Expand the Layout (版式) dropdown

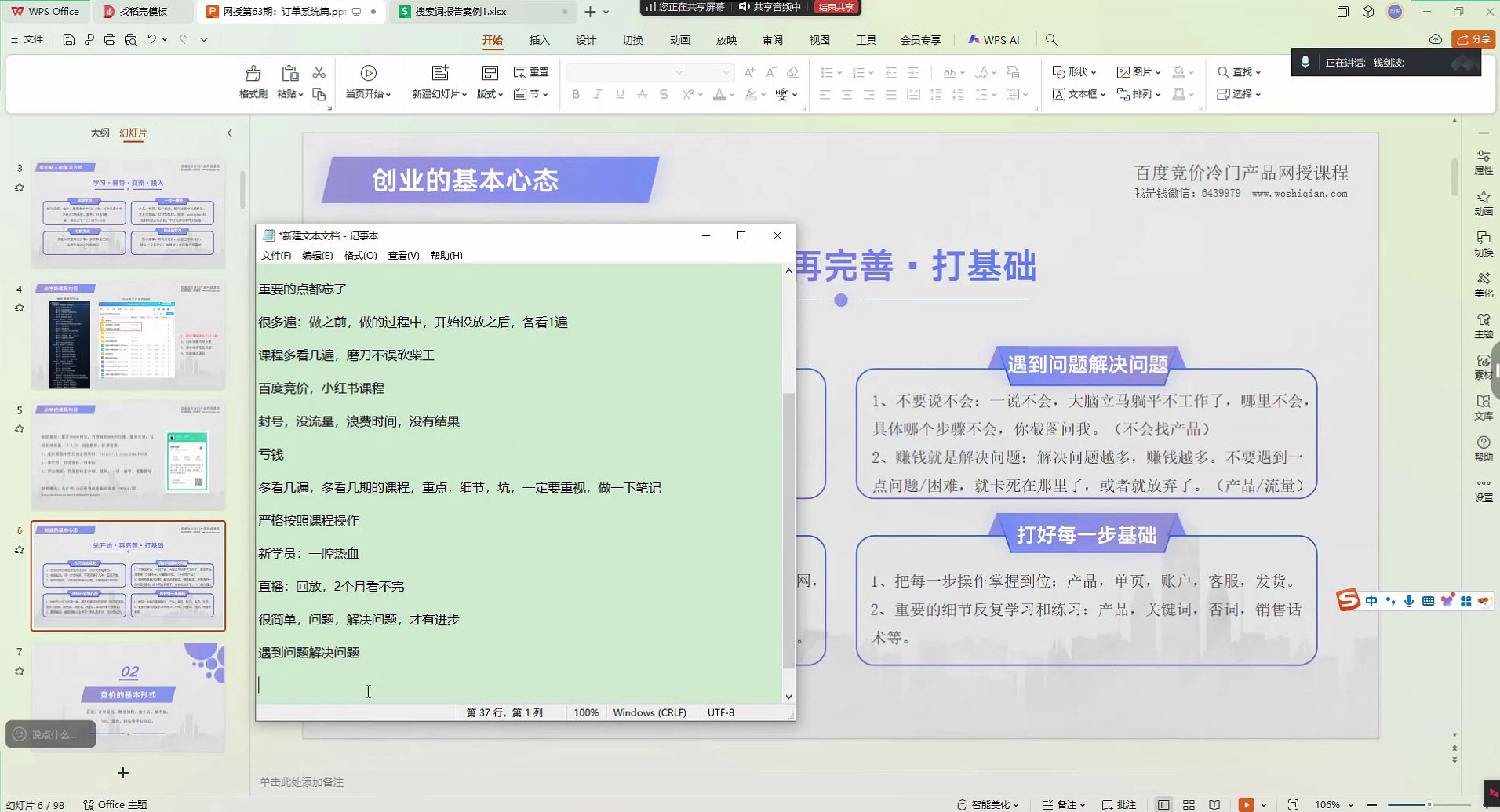(490, 94)
